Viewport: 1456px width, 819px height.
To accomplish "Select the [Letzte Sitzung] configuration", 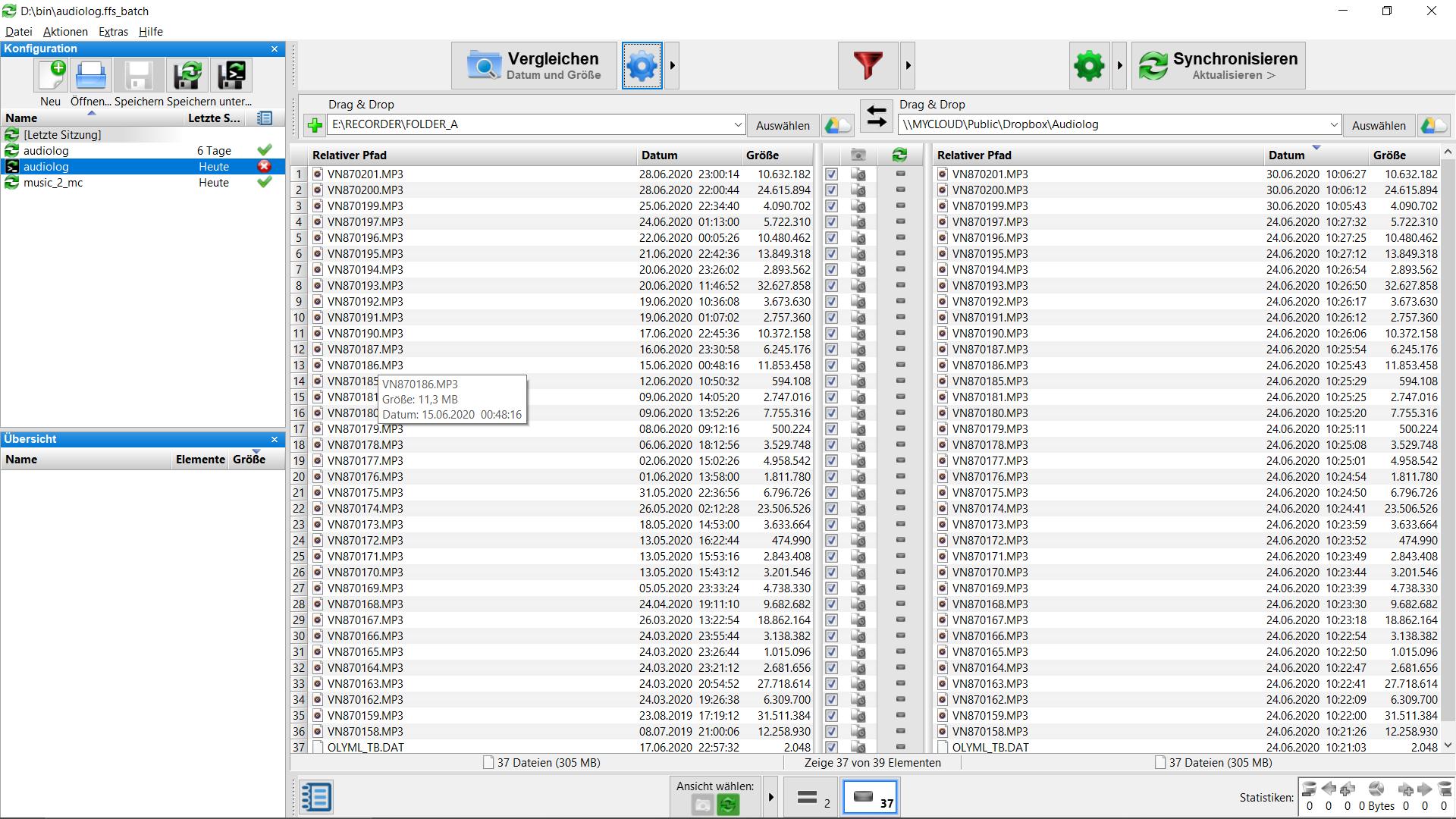I will [143, 135].
